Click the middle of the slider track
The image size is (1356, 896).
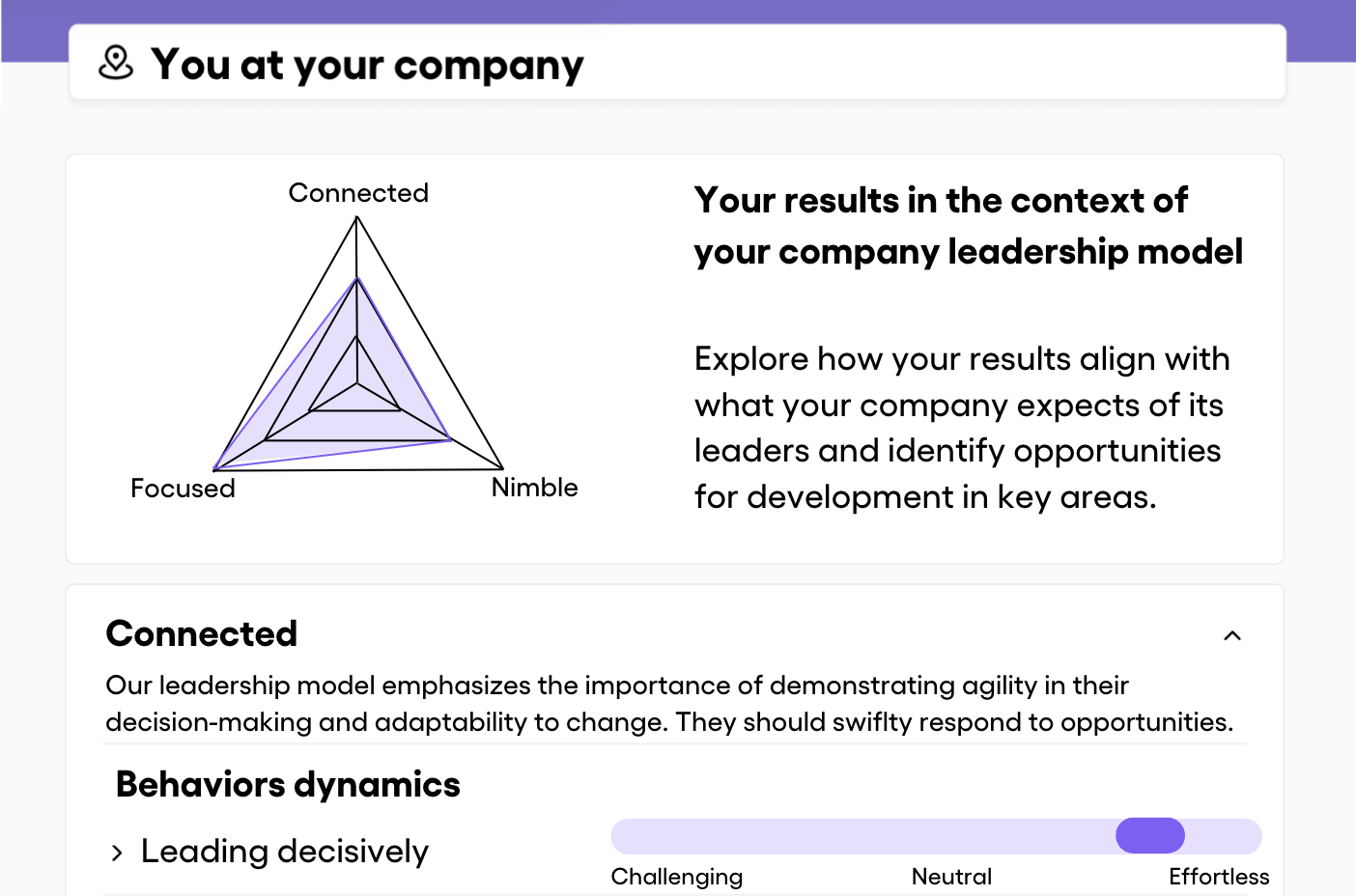coord(937,836)
